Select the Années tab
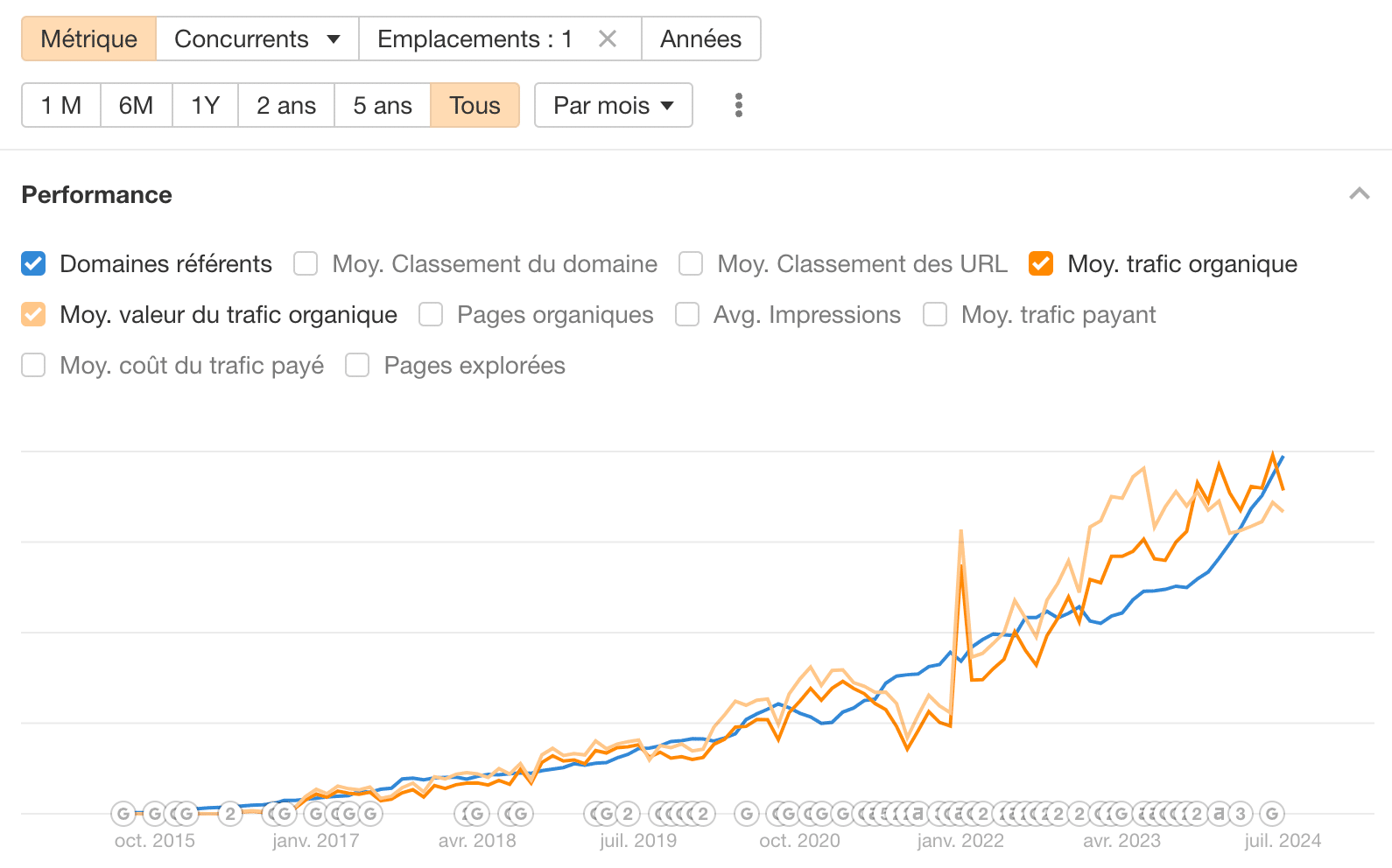 tap(701, 38)
